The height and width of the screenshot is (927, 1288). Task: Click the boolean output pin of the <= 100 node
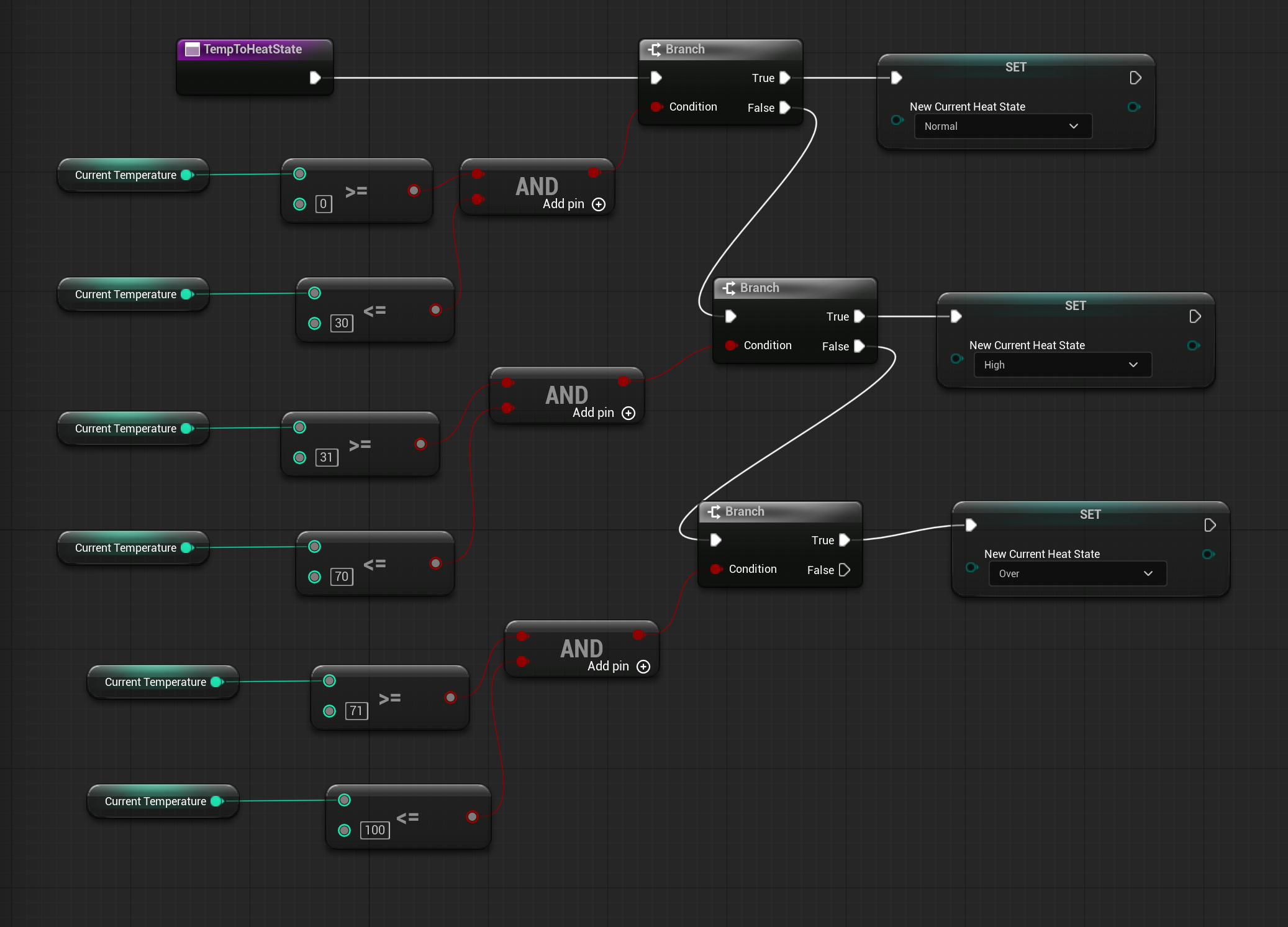[x=473, y=817]
